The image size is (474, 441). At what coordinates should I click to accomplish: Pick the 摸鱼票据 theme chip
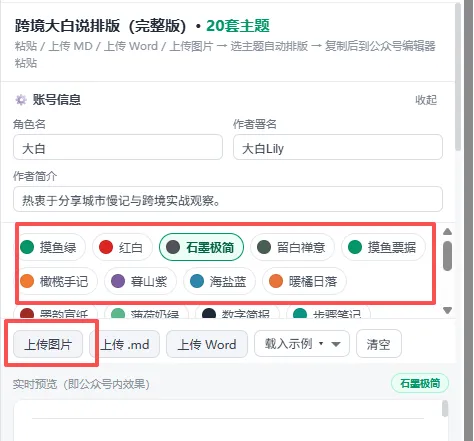click(x=383, y=247)
